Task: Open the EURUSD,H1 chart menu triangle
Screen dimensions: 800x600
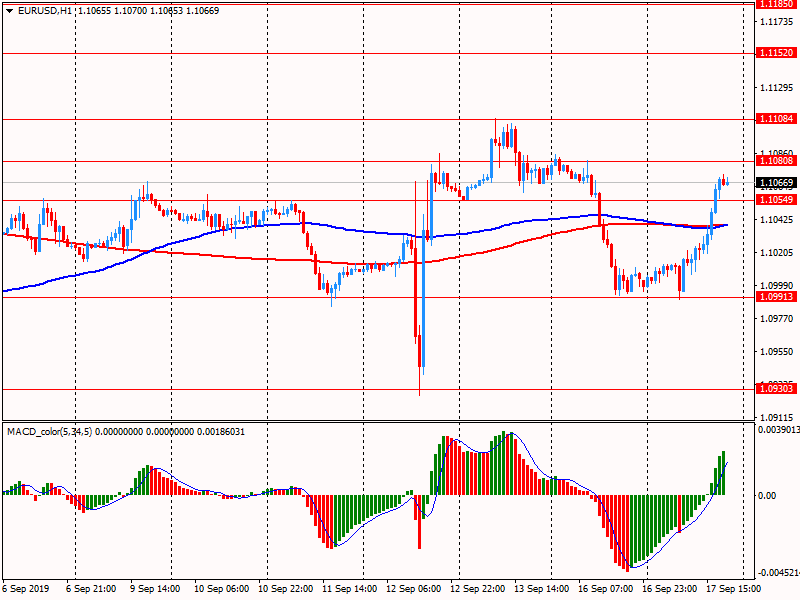Action: [x=9, y=11]
